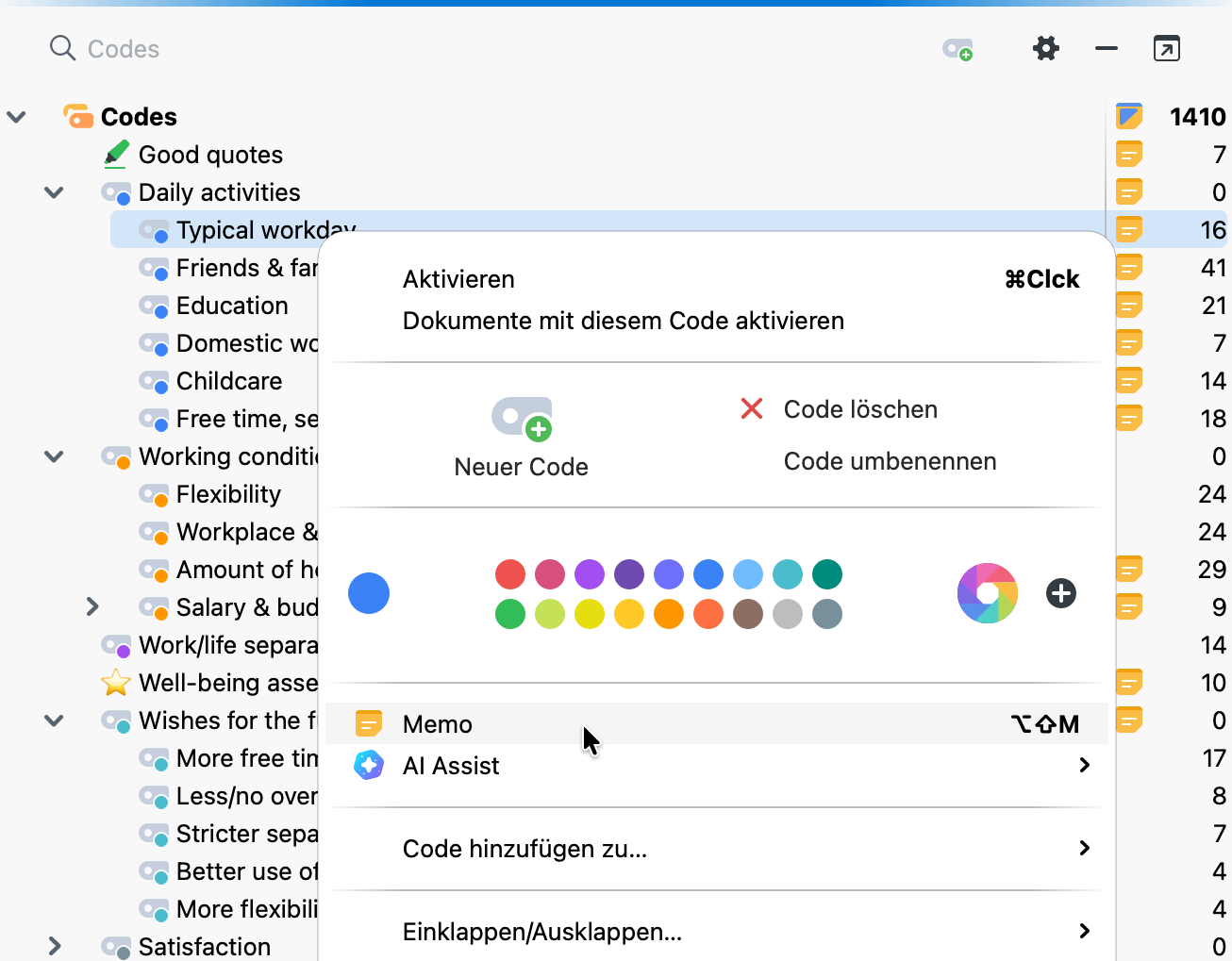Choose Code hinzufügen zu… entry

[716, 848]
